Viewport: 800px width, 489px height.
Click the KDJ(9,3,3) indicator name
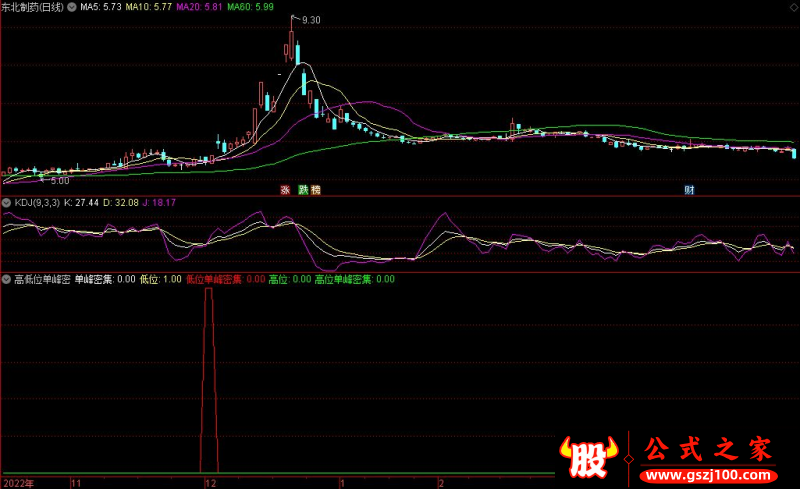[x=36, y=203]
